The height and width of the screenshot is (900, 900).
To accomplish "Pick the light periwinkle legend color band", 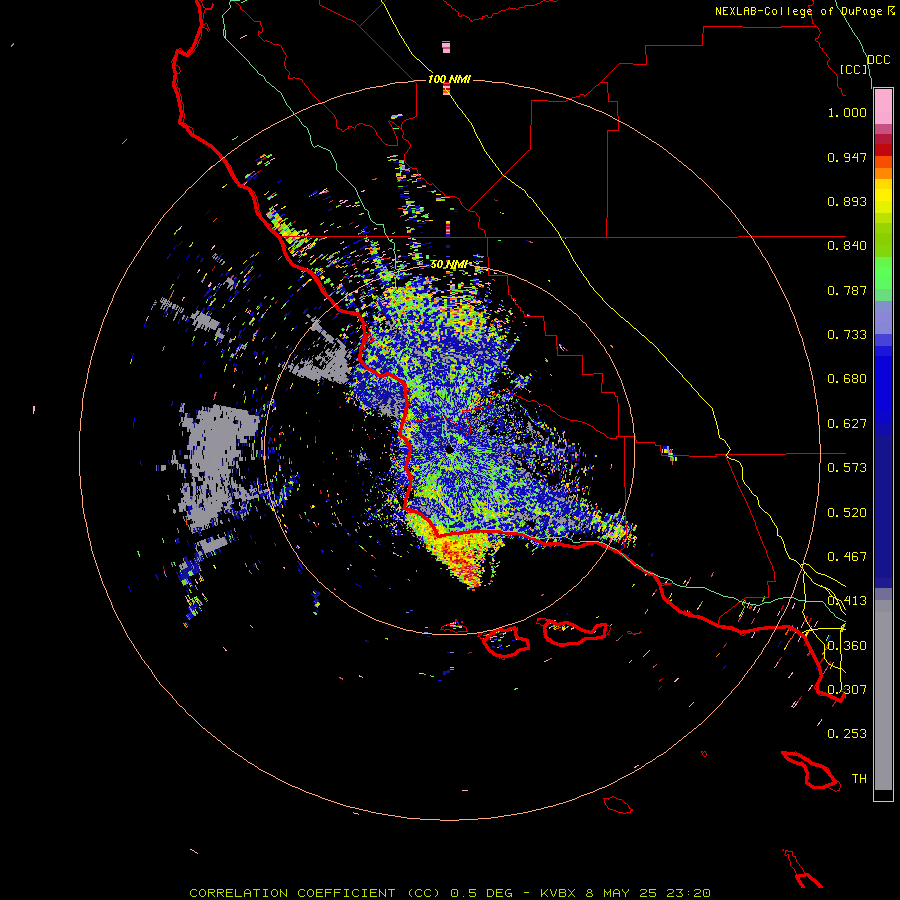I will pyautogui.click(x=883, y=317).
